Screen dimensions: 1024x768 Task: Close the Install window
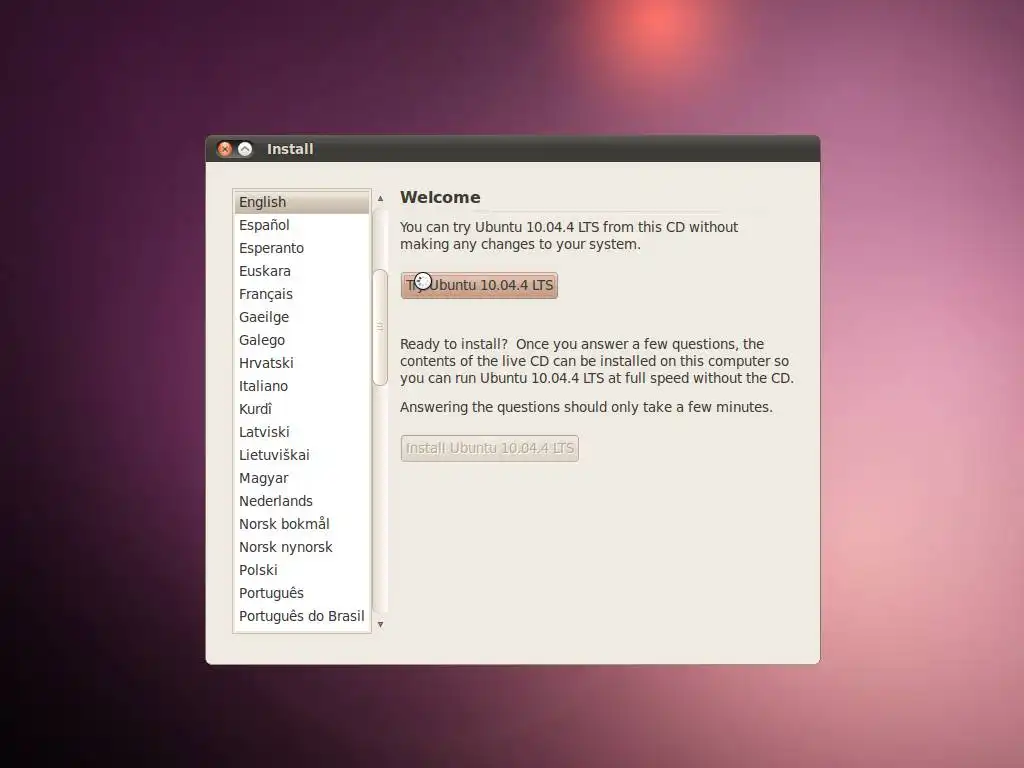click(x=225, y=149)
